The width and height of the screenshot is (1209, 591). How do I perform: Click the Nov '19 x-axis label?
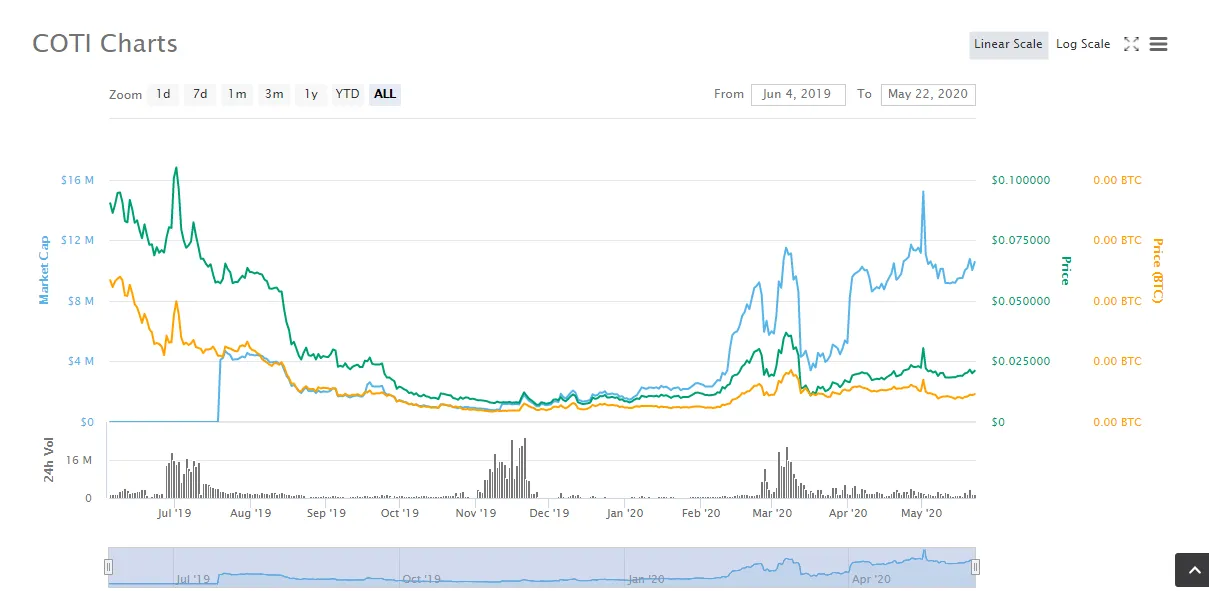(476, 513)
